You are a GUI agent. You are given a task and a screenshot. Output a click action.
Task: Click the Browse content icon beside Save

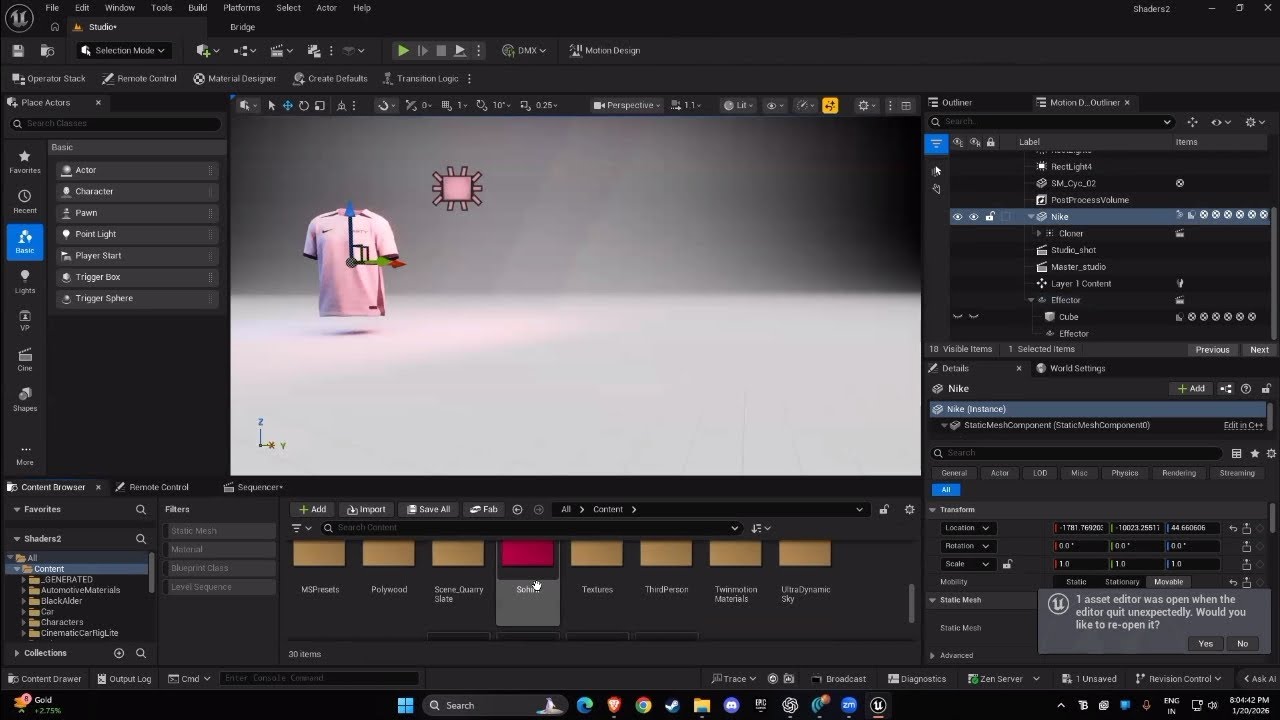click(x=47, y=50)
